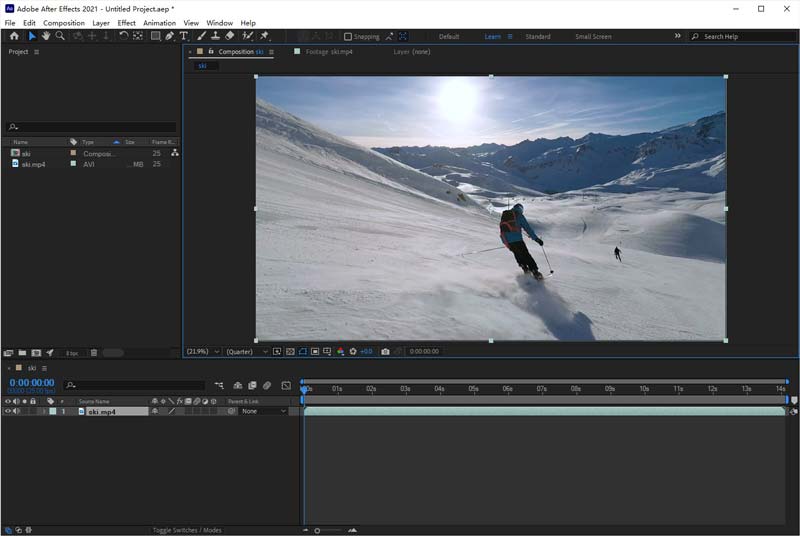Toggle Mask and Shape Path Visibility
The height and width of the screenshot is (536, 800).
pyautogui.click(x=303, y=351)
